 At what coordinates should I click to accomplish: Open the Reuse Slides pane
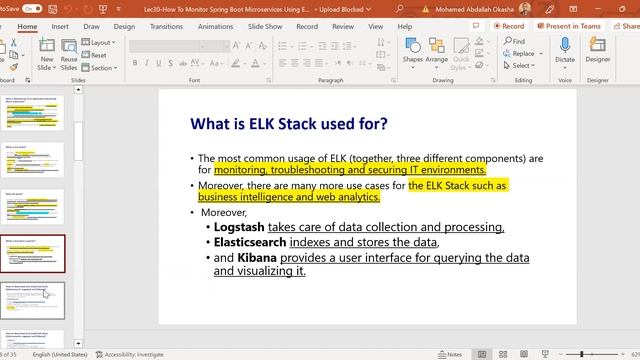[x=69, y=54]
